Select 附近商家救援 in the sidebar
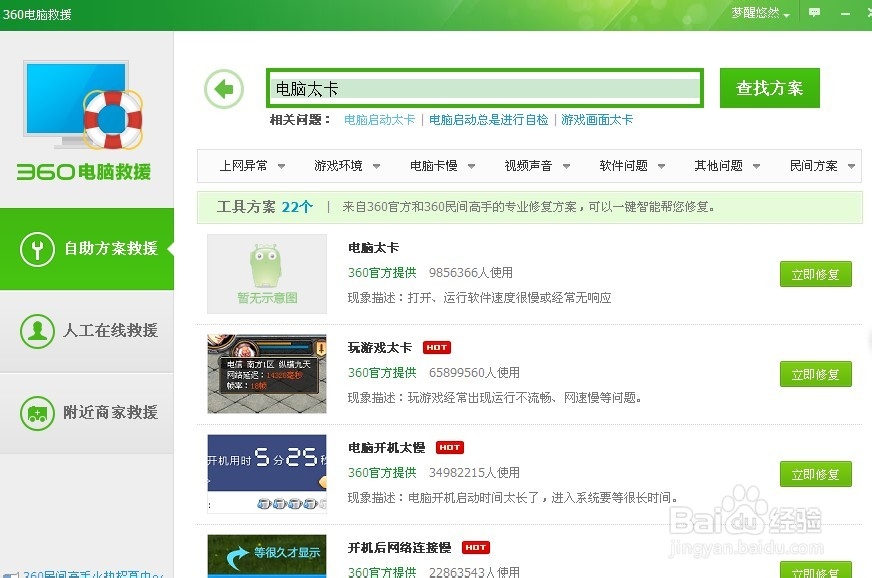Viewport: 872px width, 578px height. click(87, 413)
